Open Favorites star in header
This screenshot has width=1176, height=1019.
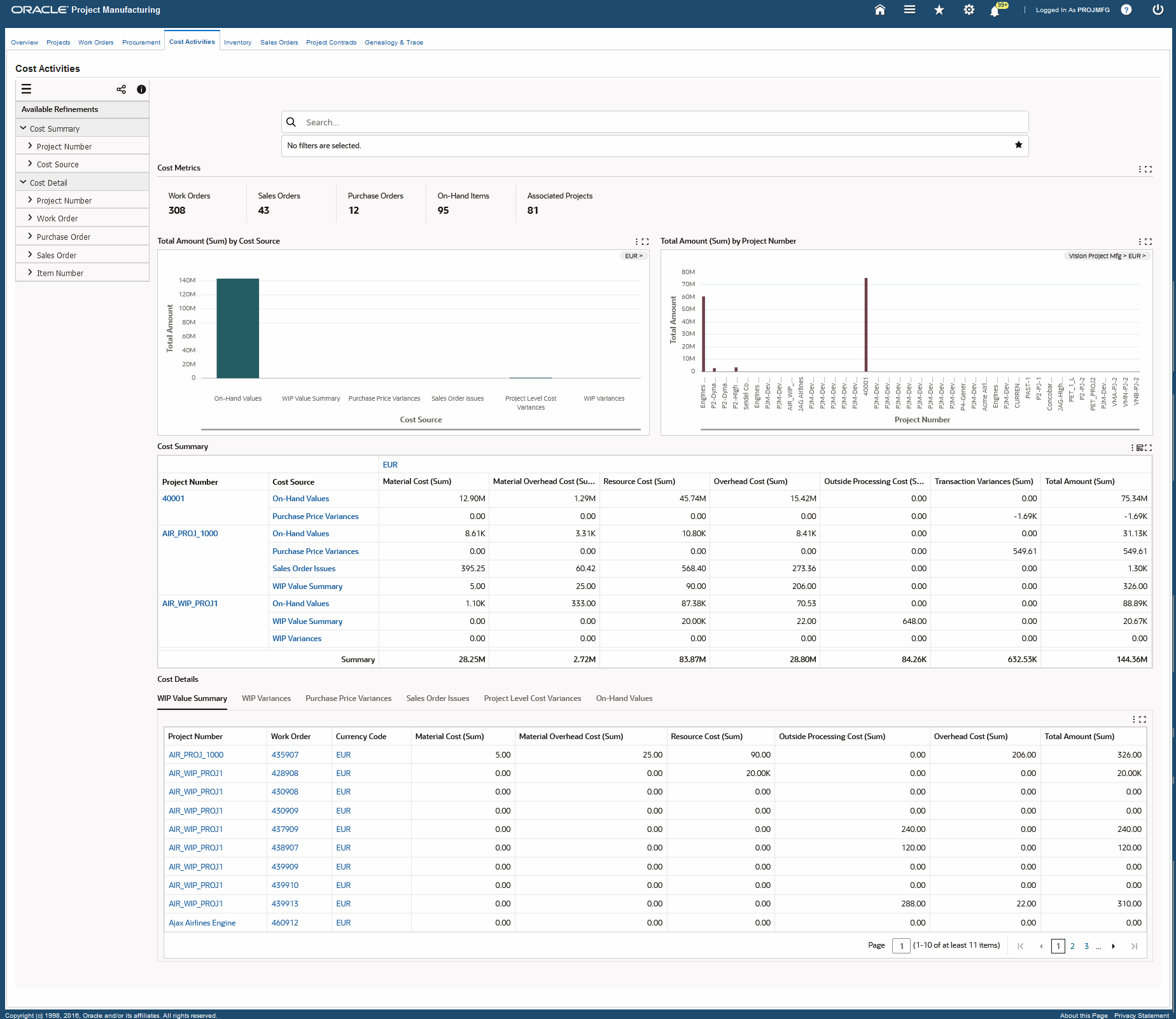point(939,10)
